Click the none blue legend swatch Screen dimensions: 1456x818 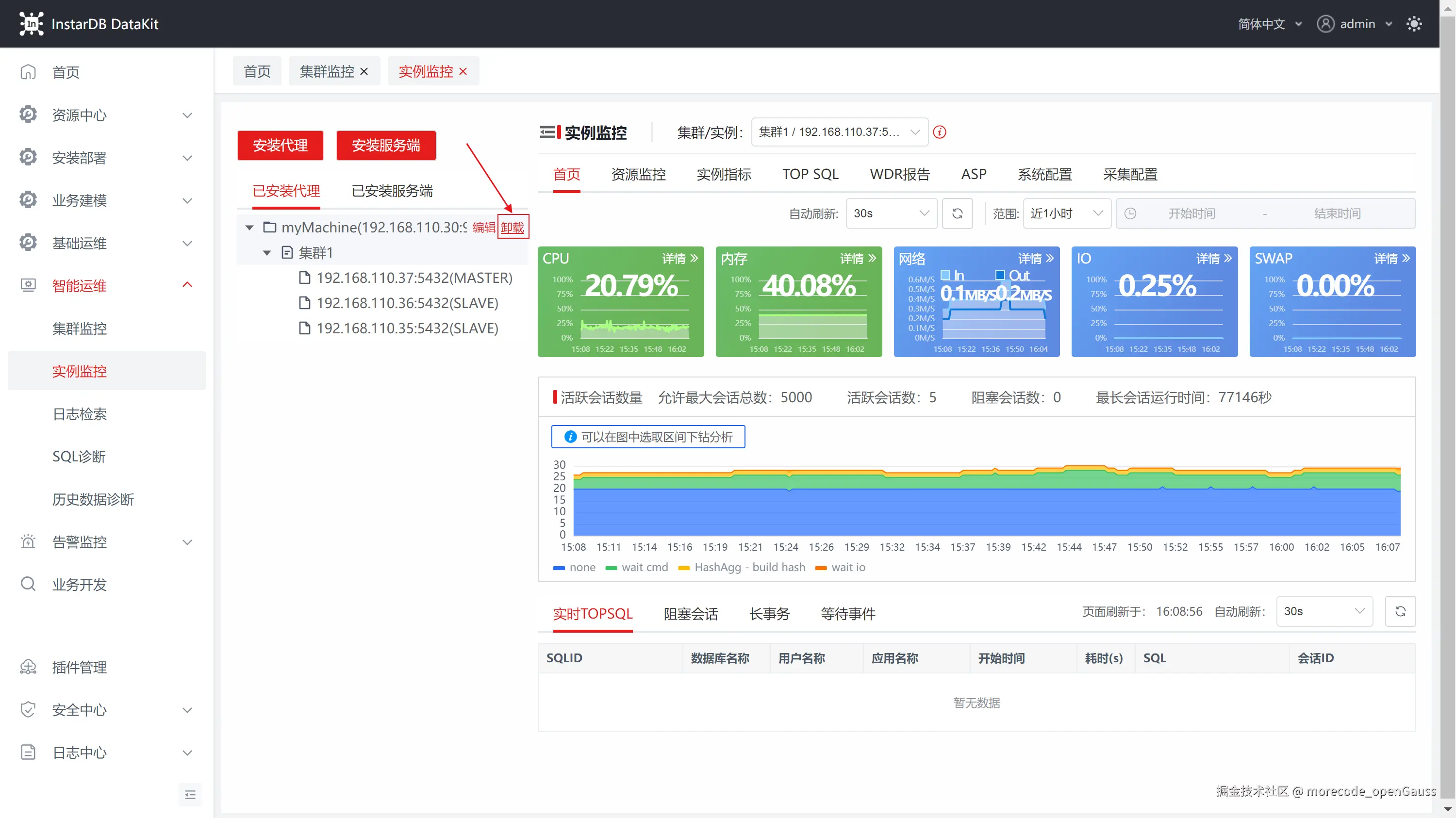[559, 568]
